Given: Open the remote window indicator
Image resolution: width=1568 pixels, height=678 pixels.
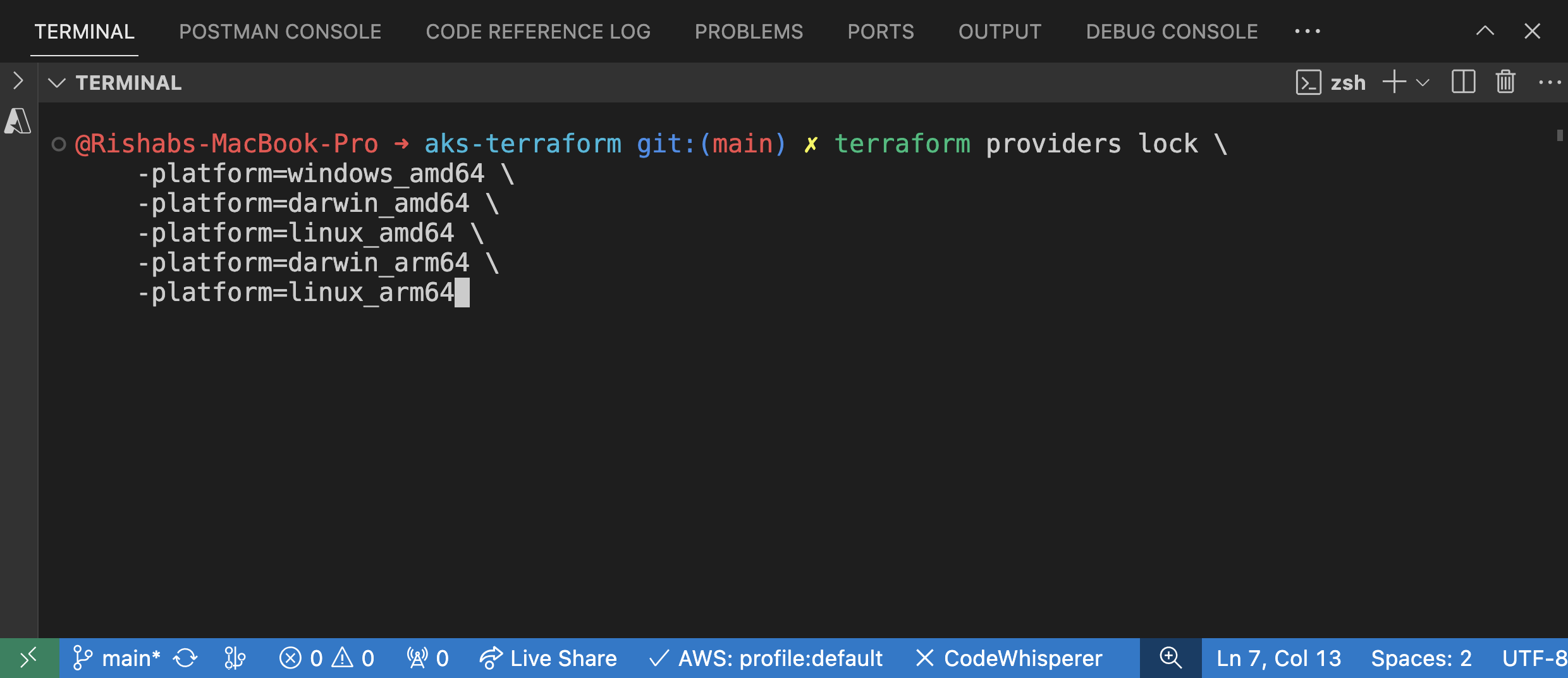Looking at the screenshot, I should pyautogui.click(x=29, y=658).
